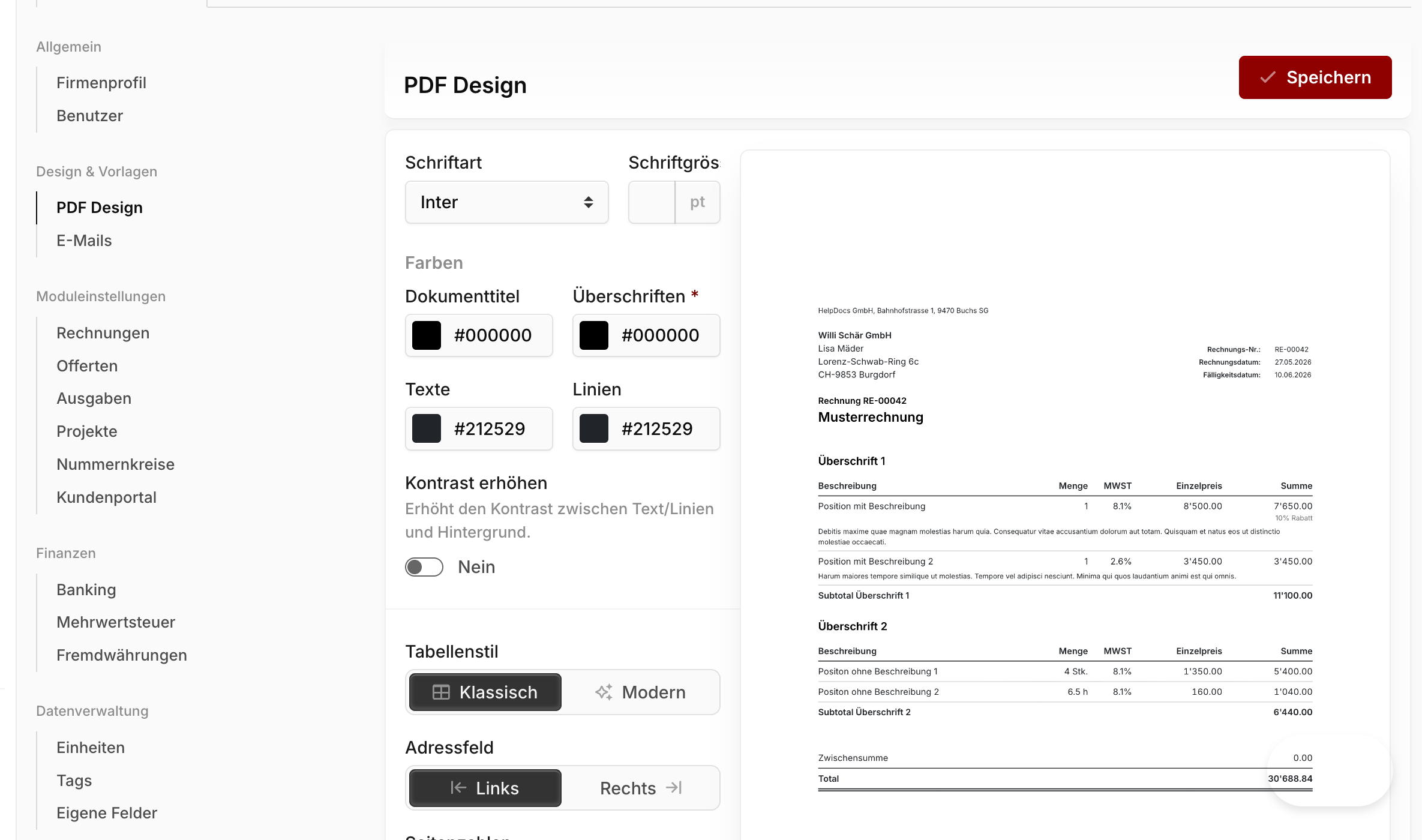
Task: Open Eigene Felder settings
Action: (107, 813)
